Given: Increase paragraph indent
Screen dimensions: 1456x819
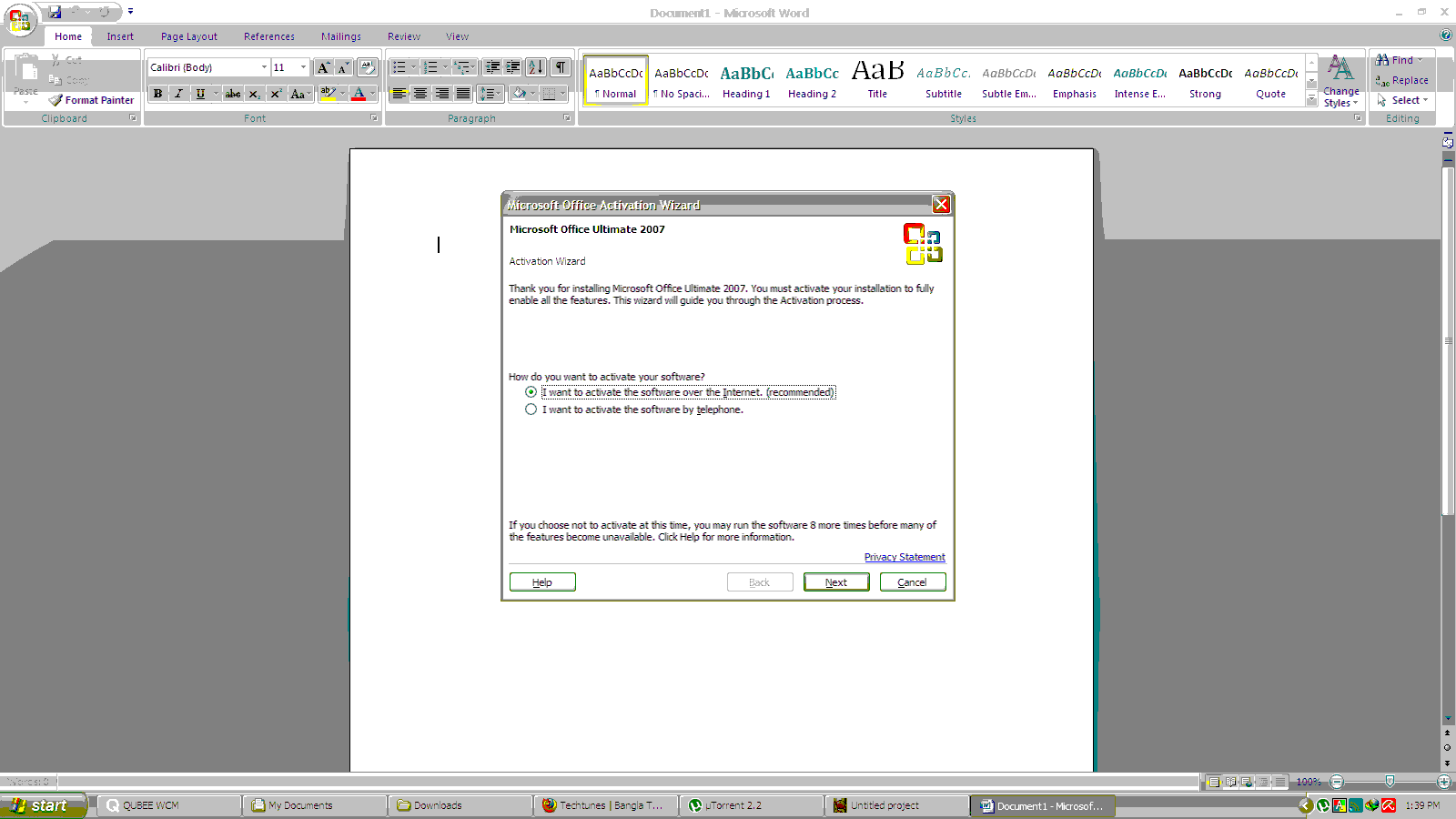Looking at the screenshot, I should [513, 67].
